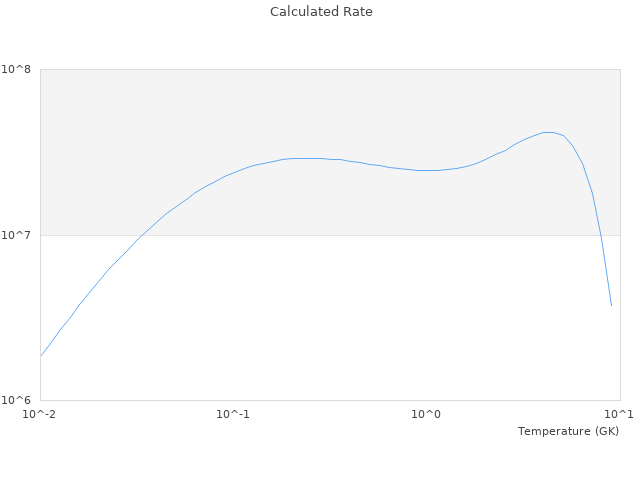Select the 10^6 y-axis tick label
Screen dimensions: 640x480
click(x=21, y=400)
